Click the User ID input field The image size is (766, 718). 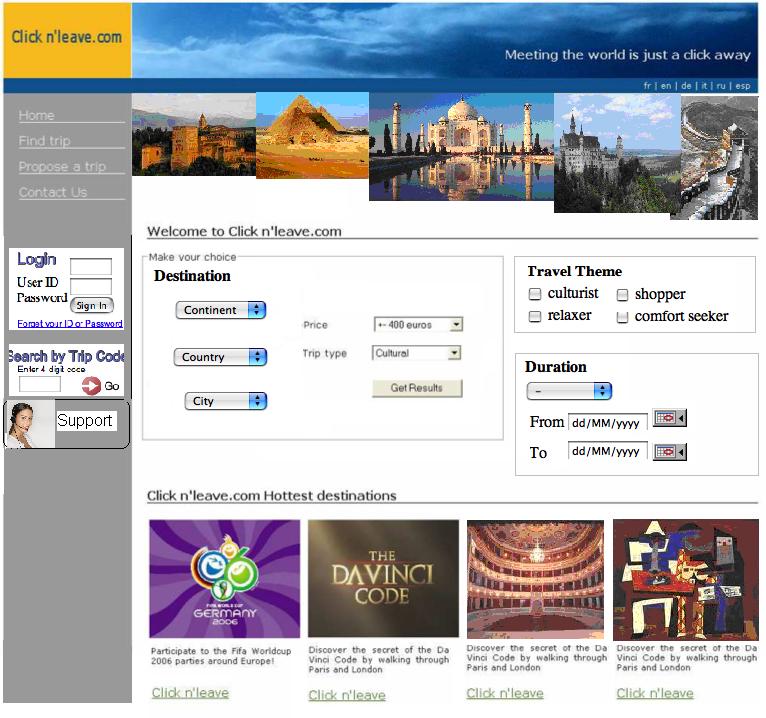[x=91, y=267]
